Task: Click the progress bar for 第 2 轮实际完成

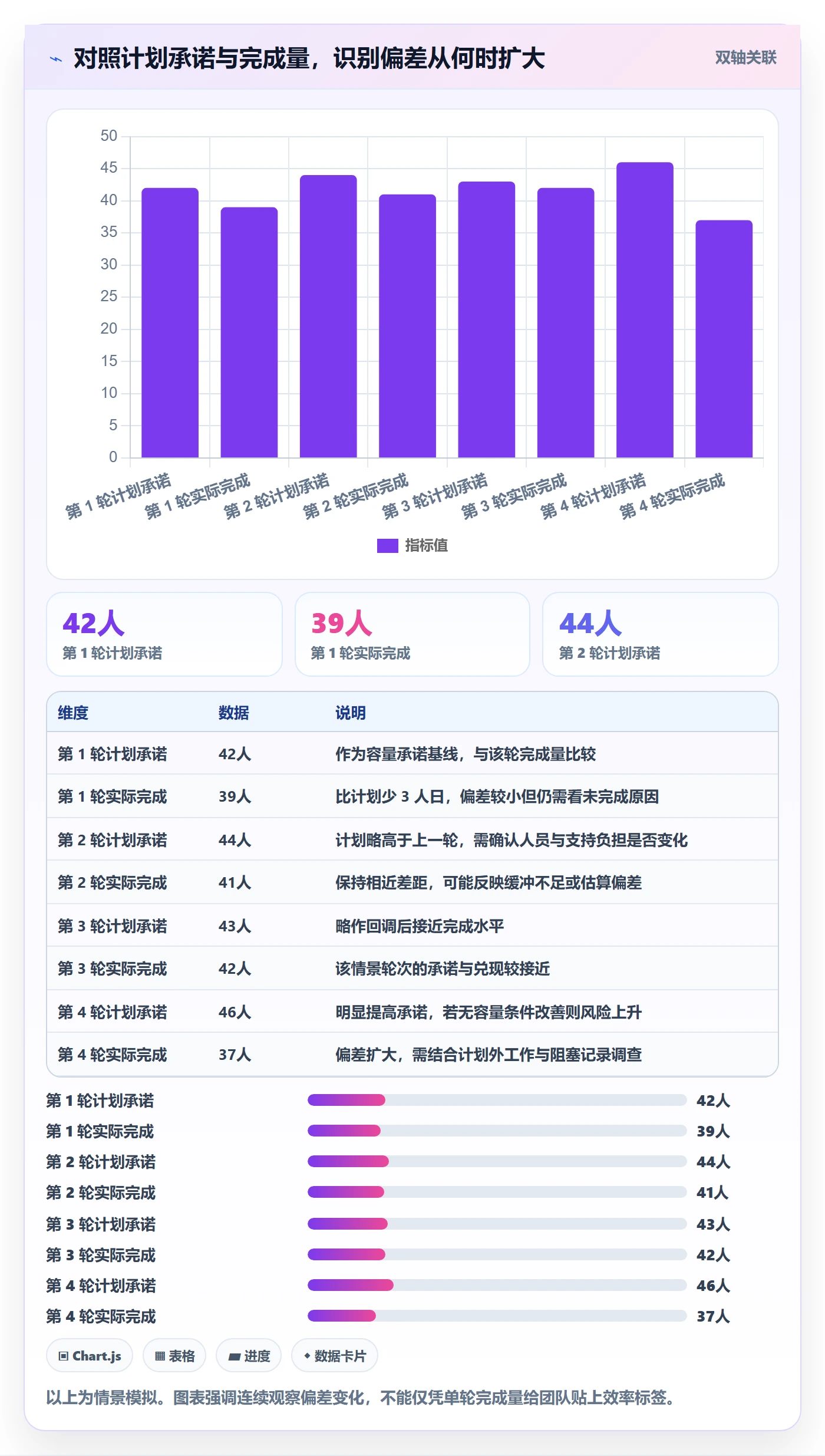Action: tap(497, 1192)
